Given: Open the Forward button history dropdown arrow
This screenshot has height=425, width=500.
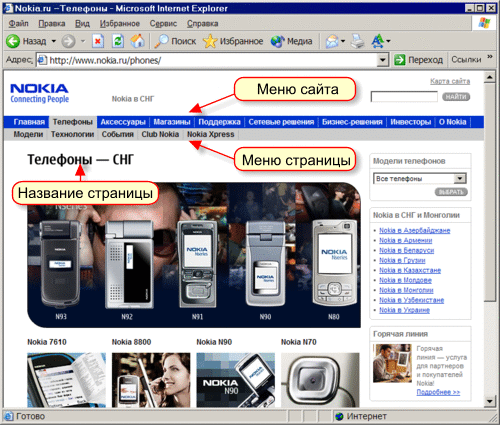Looking at the screenshot, I should tap(83, 41).
